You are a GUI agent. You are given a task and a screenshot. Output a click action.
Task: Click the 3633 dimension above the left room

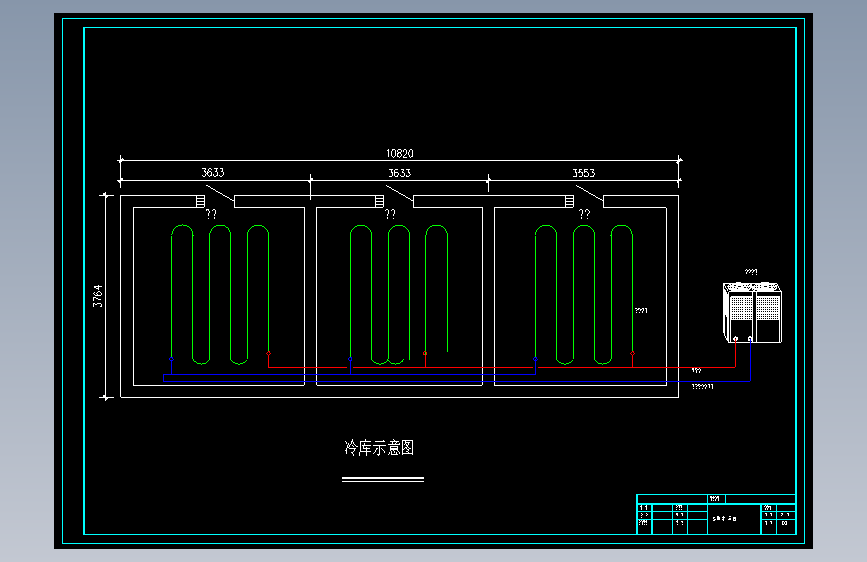[x=213, y=173]
